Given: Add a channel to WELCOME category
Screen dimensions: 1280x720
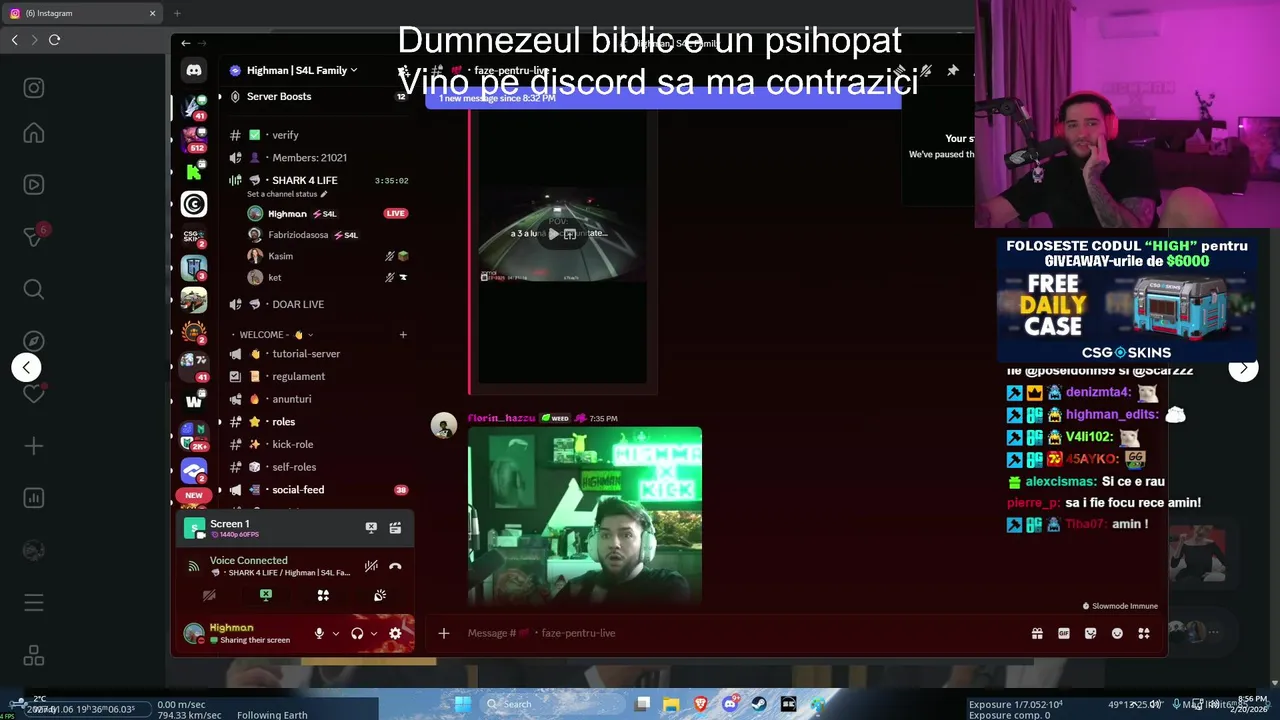Looking at the screenshot, I should click(x=403, y=335).
